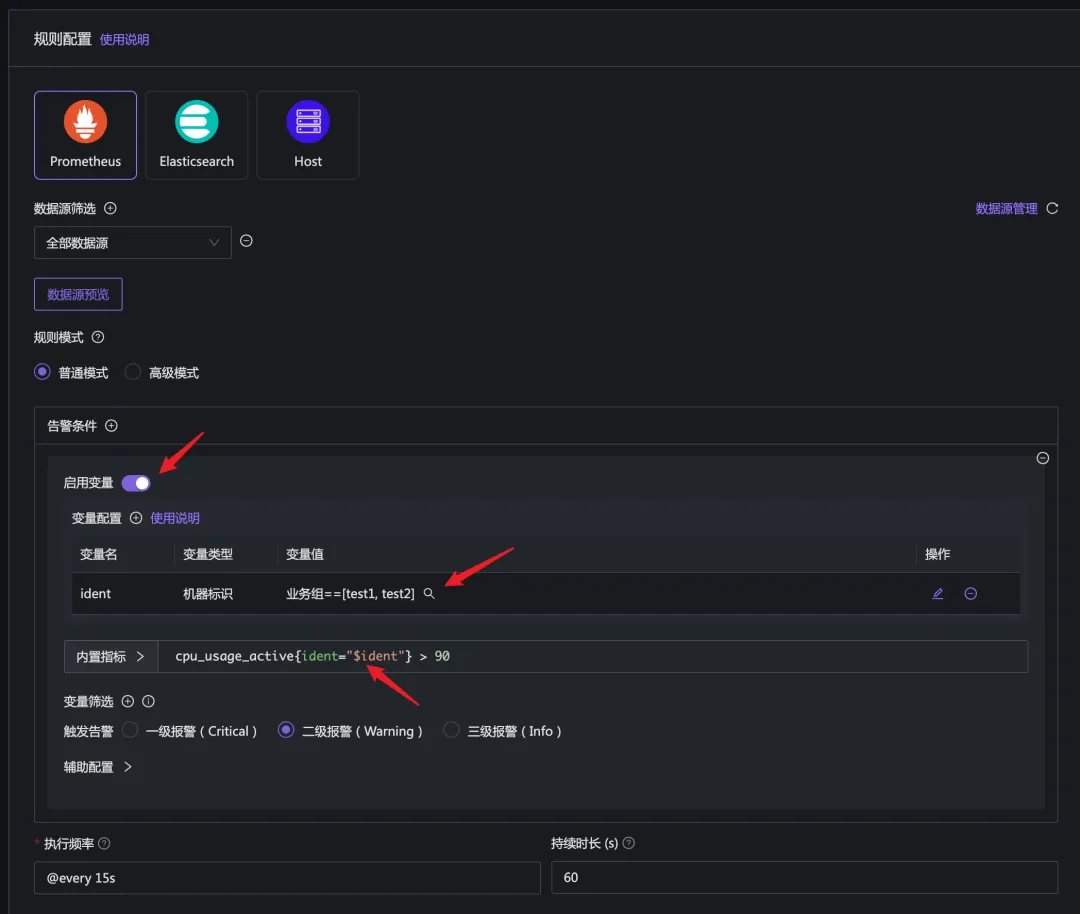Click the 执行频率 input field
This screenshot has height=914, width=1080.
(x=287, y=878)
